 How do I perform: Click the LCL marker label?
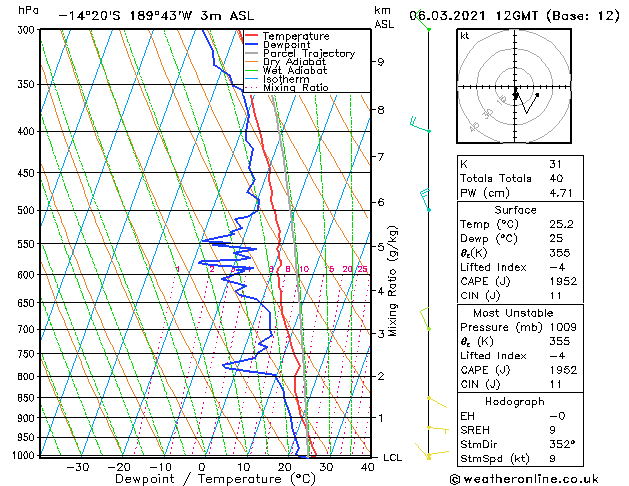[x=393, y=458]
